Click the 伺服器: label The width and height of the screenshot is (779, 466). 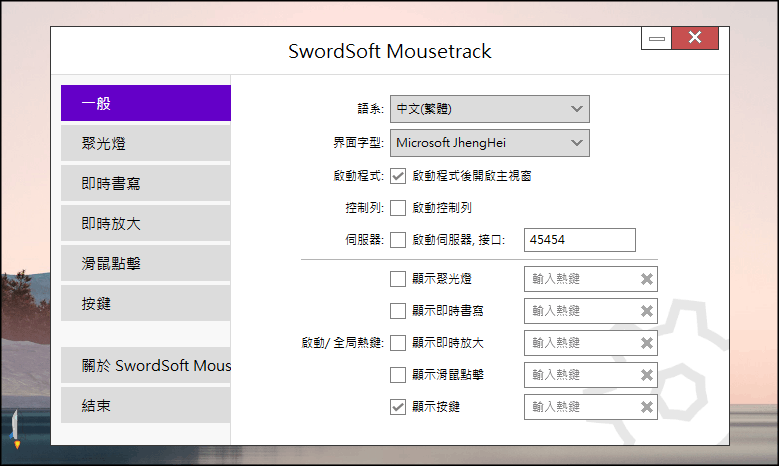tap(365, 240)
